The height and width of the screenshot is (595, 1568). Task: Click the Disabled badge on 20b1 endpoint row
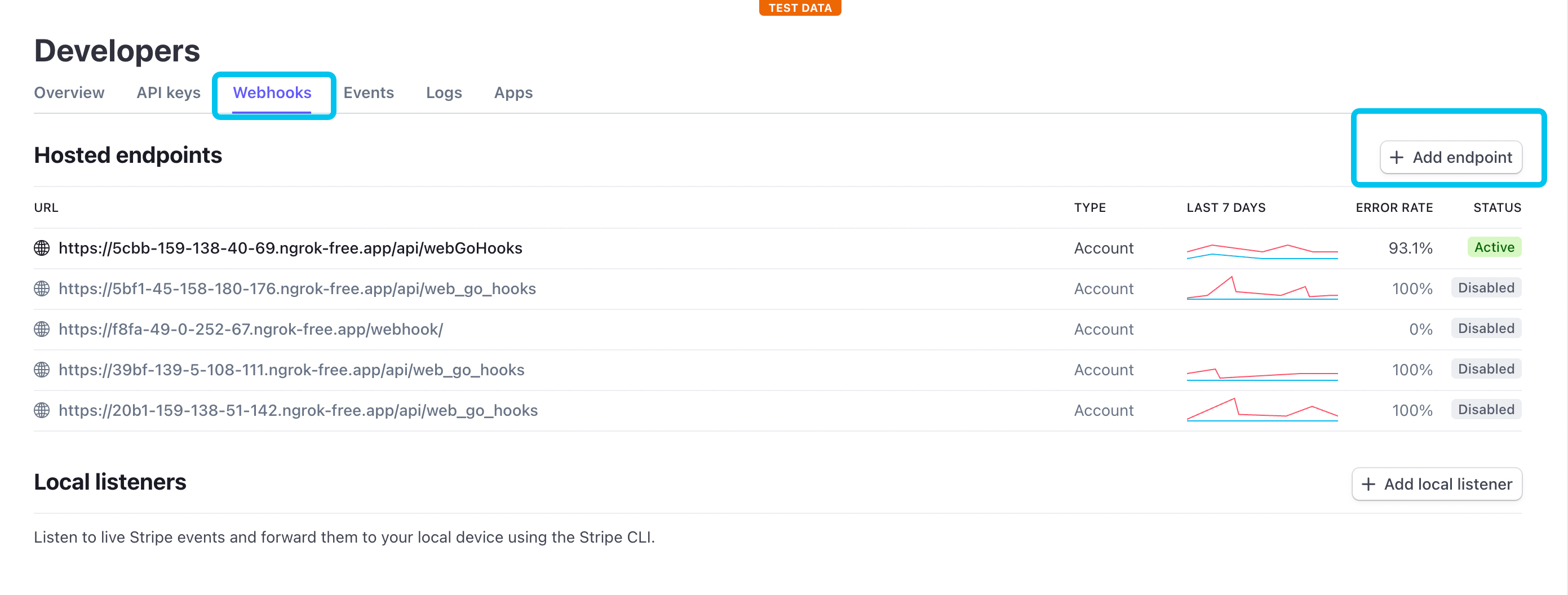pos(1486,410)
